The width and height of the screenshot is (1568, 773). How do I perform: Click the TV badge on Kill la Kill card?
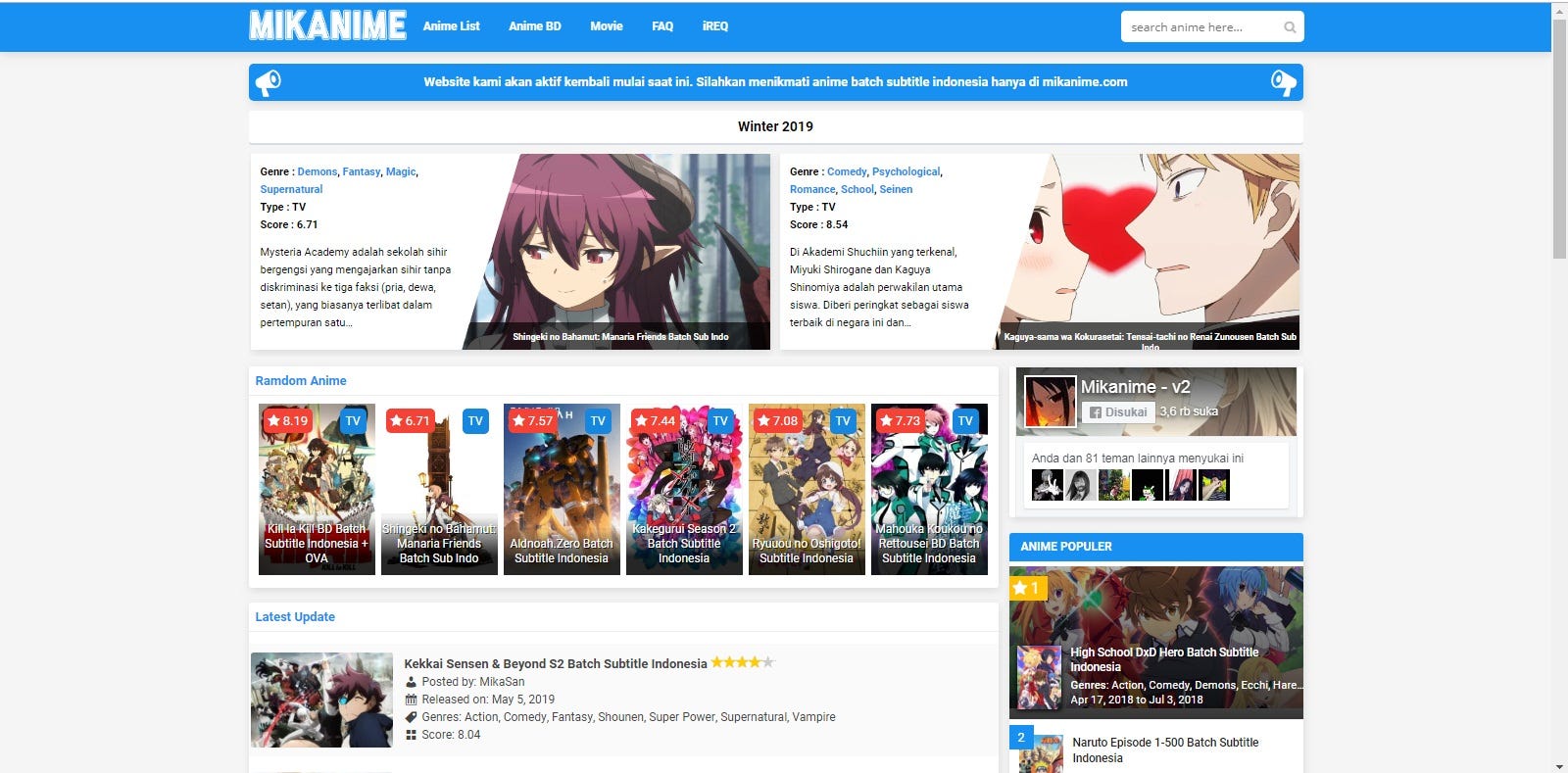pyautogui.click(x=353, y=421)
